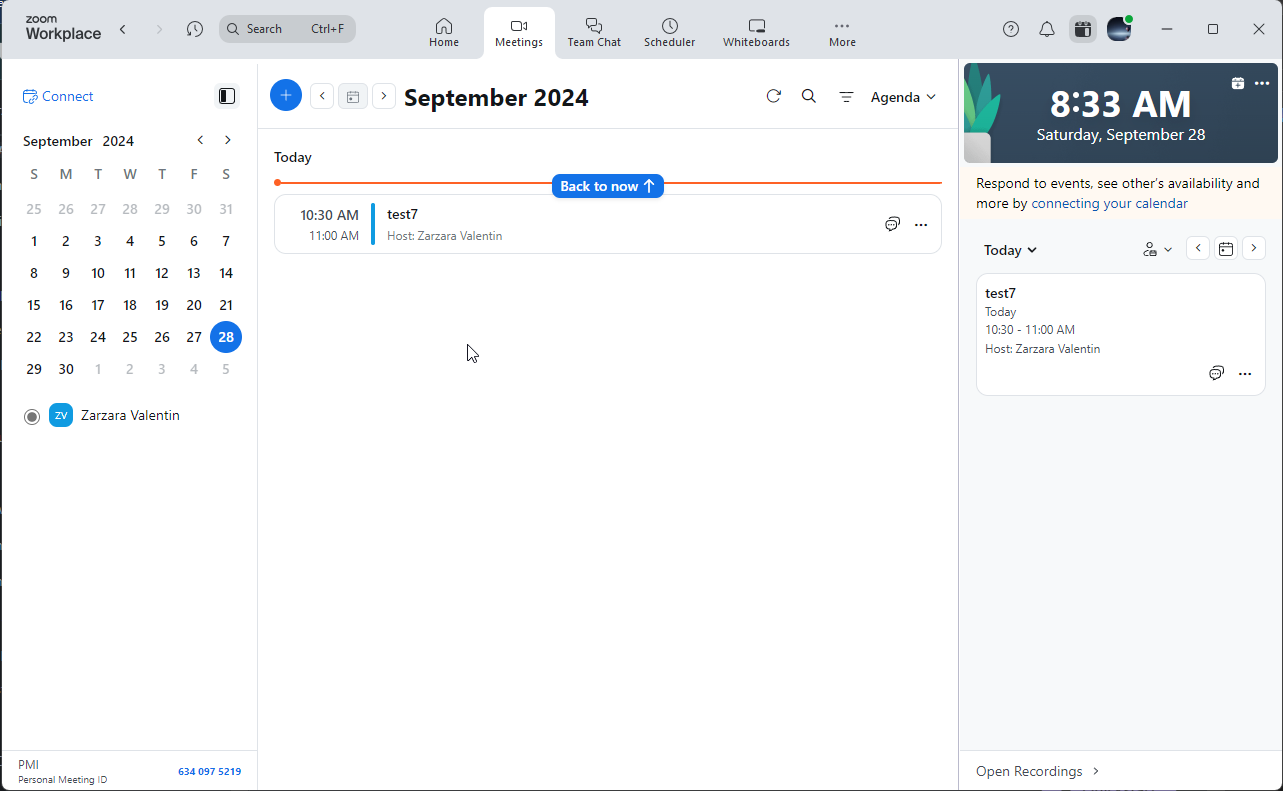This screenshot has height=791, width=1283.
Task: Expand the Agenda view dropdown
Action: tap(903, 97)
